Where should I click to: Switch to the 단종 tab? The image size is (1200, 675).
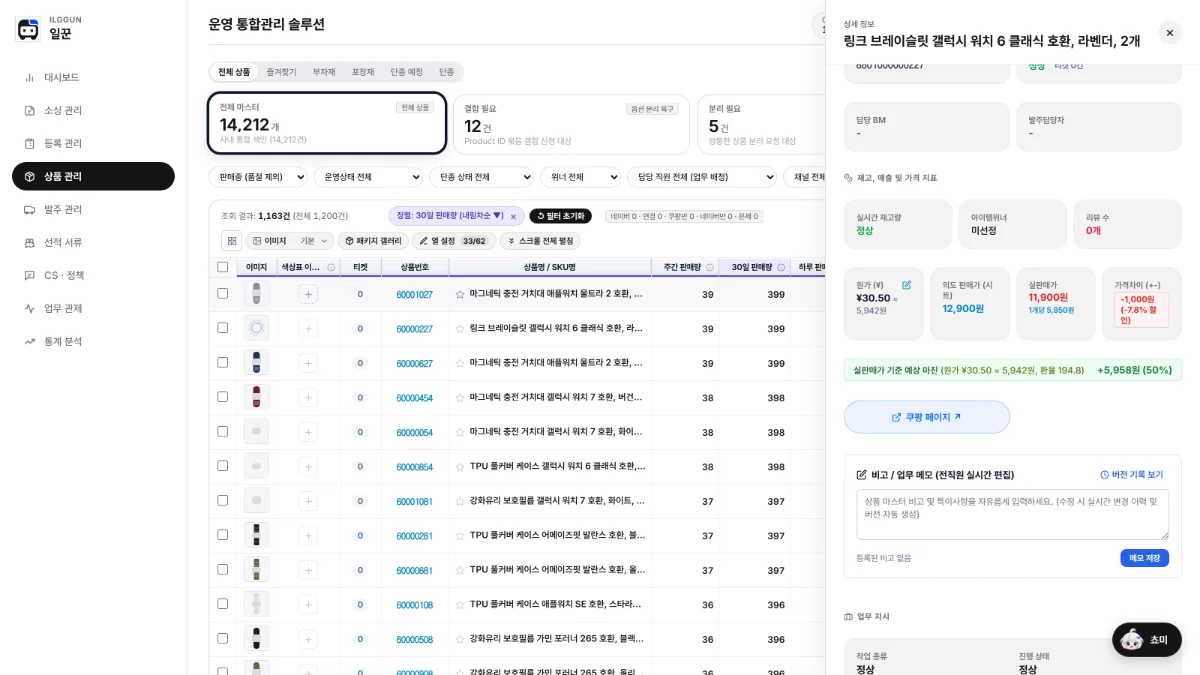tap(446, 72)
